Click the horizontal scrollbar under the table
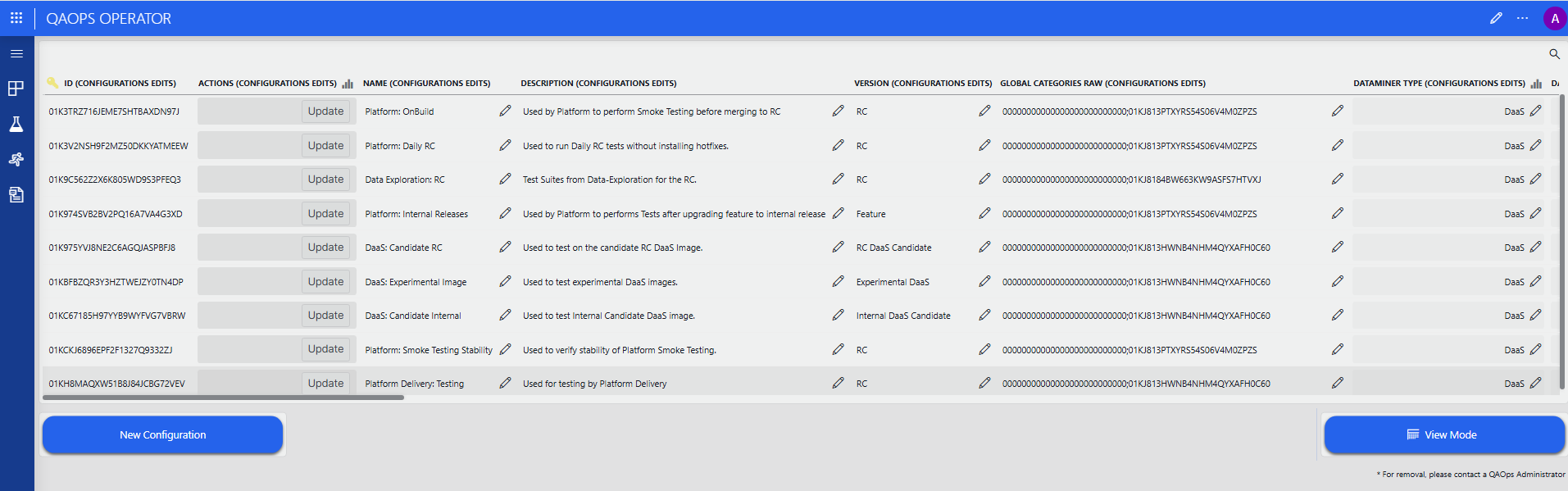The image size is (1568, 491). 223,398
